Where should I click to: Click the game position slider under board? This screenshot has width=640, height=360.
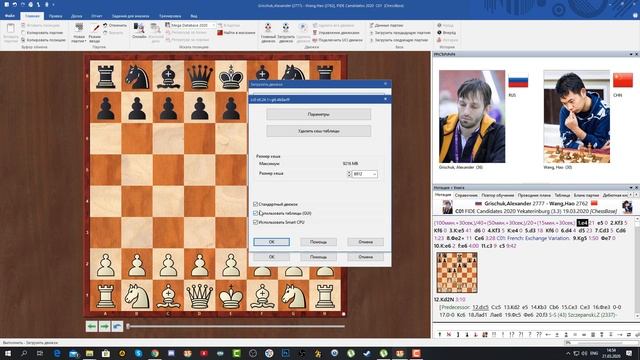(236, 326)
